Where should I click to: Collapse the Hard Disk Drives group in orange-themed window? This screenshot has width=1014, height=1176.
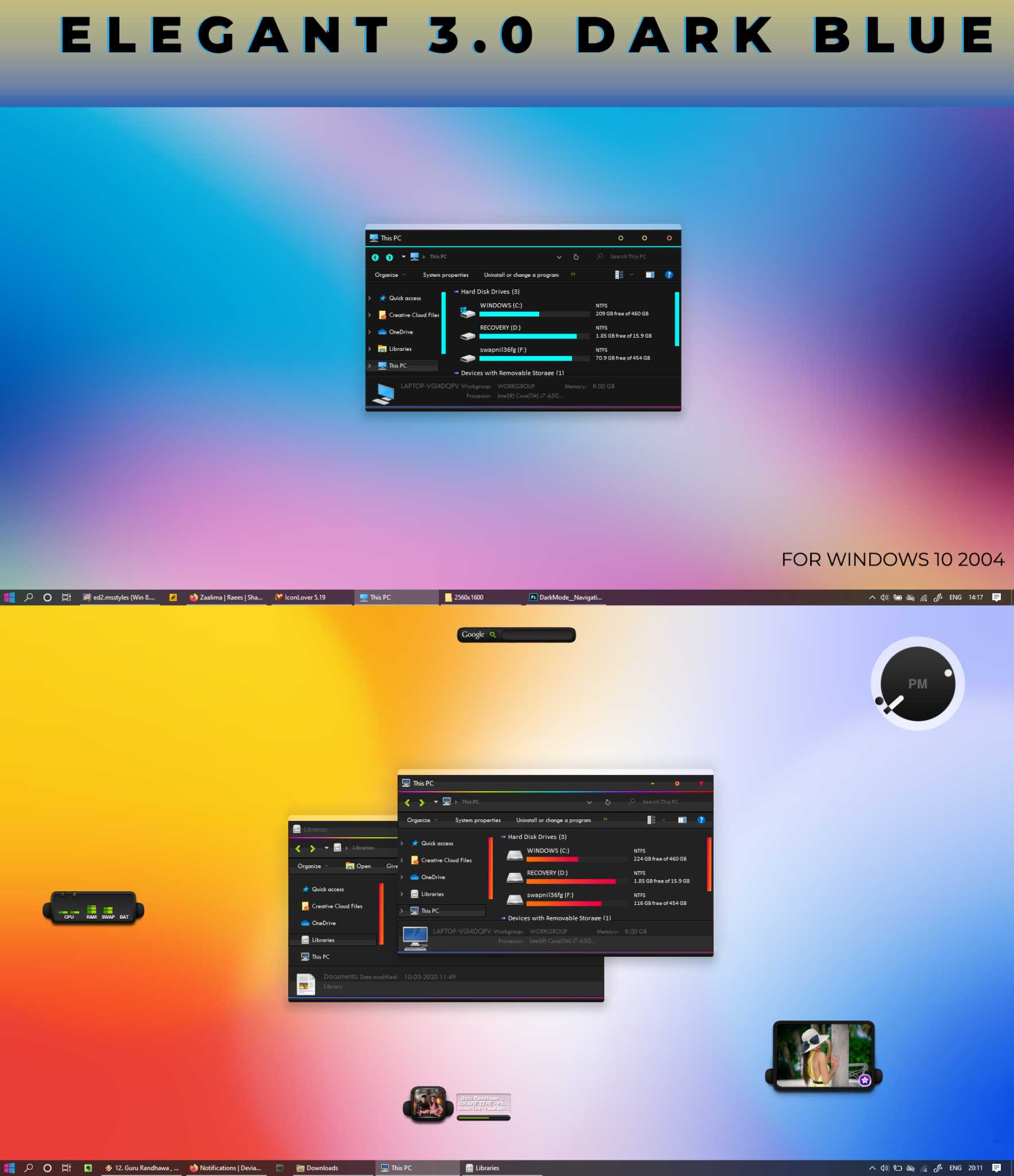pyautogui.click(x=504, y=837)
